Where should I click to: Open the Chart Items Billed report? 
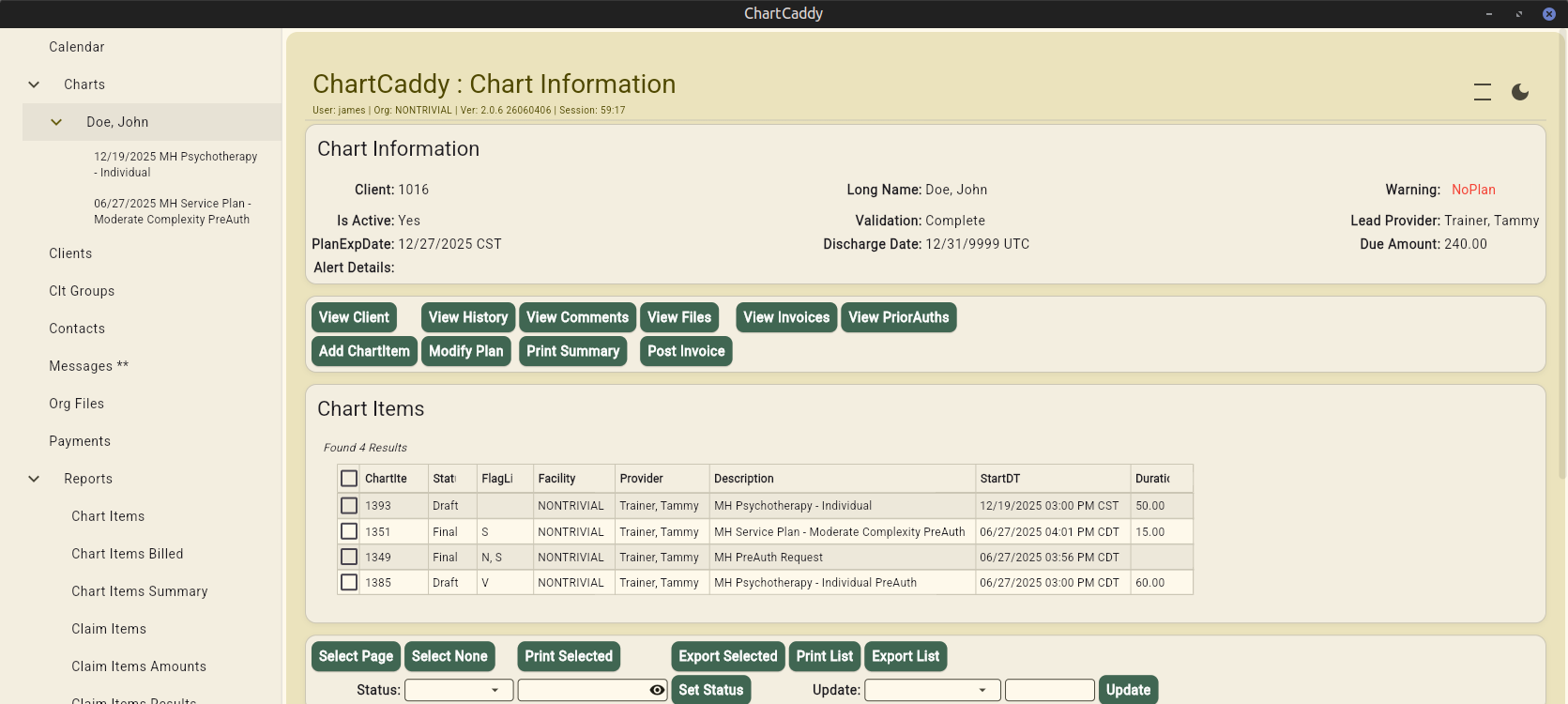tap(128, 554)
